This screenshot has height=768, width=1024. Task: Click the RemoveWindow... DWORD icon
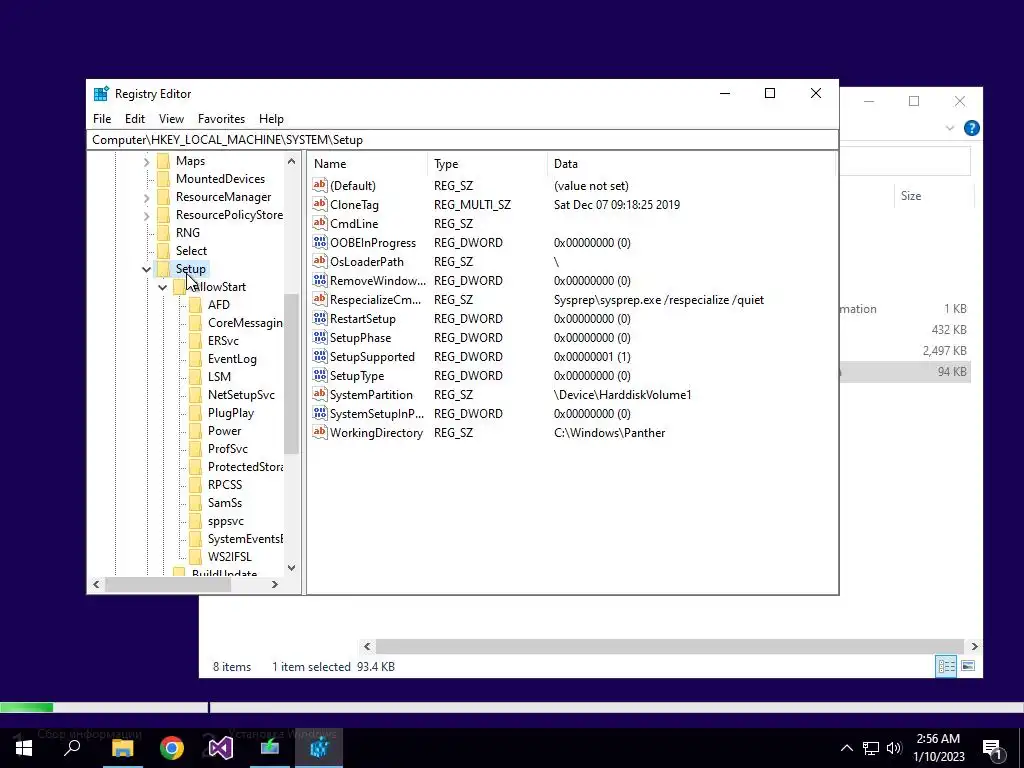click(319, 280)
